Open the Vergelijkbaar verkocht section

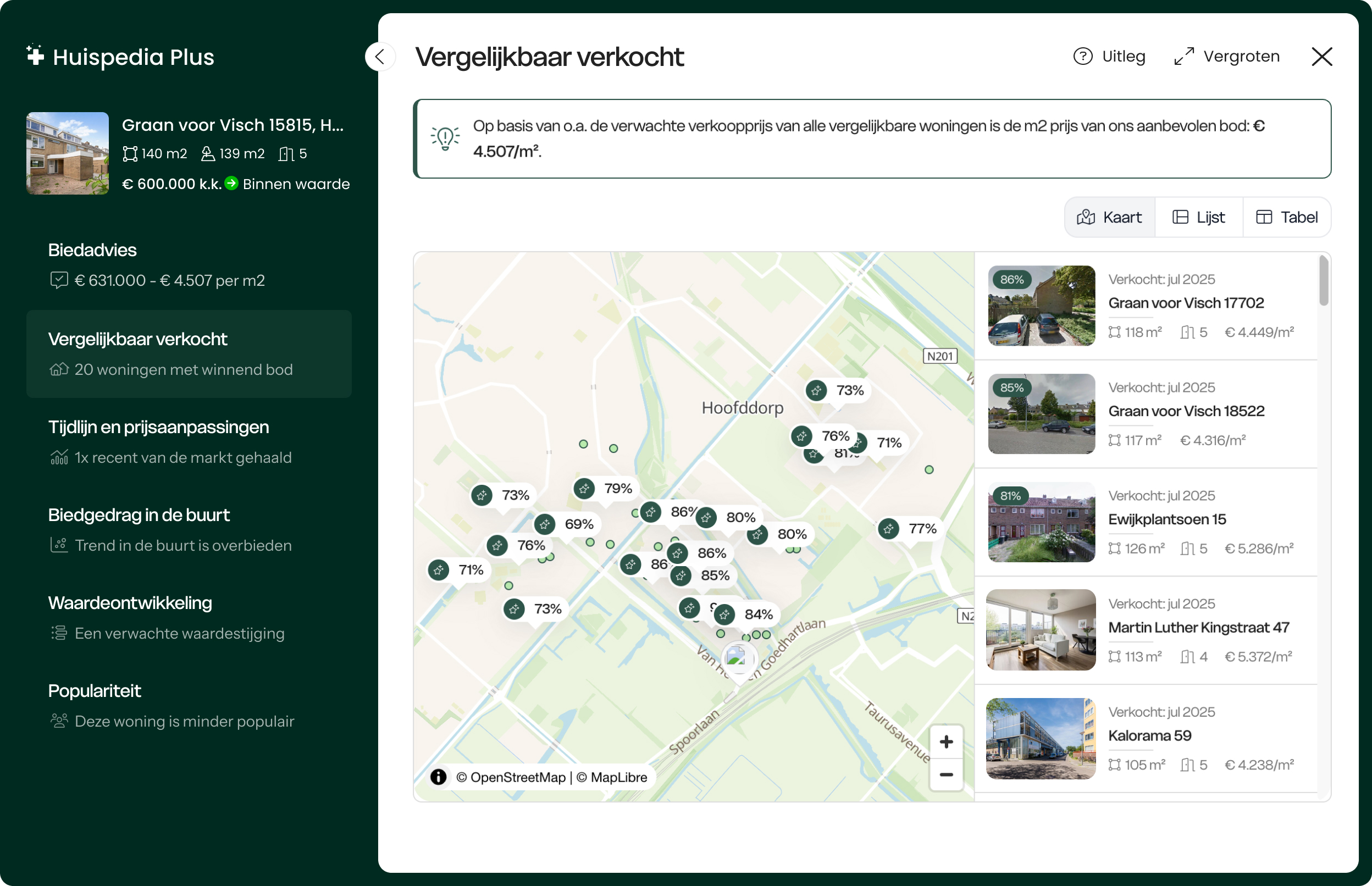138,339
